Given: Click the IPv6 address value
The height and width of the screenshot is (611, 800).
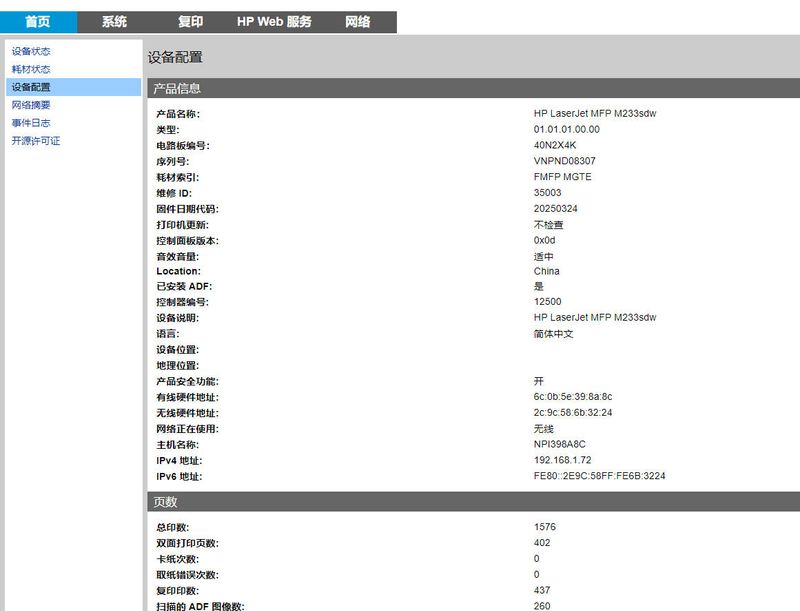Looking at the screenshot, I should [599, 476].
